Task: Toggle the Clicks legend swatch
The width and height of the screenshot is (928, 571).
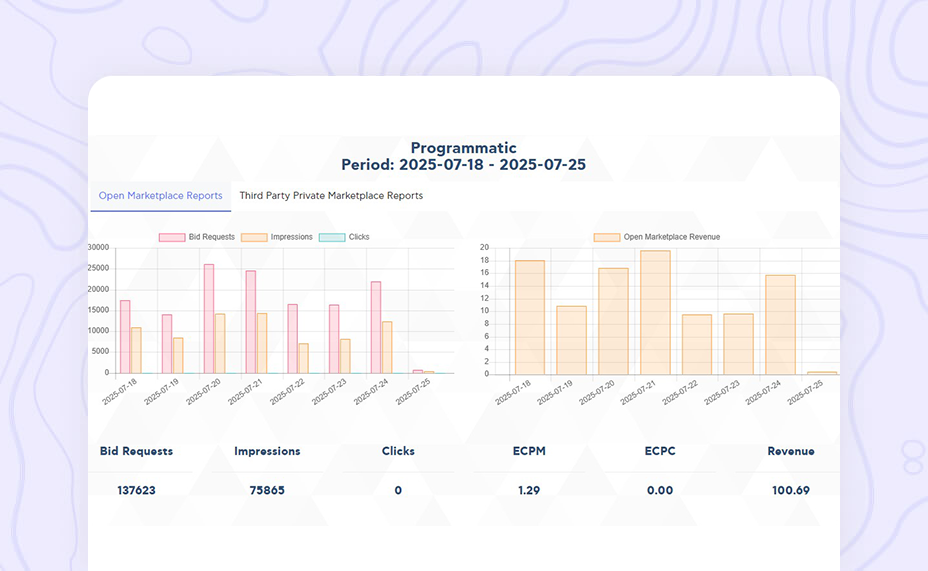Action: pyautogui.click(x=331, y=237)
